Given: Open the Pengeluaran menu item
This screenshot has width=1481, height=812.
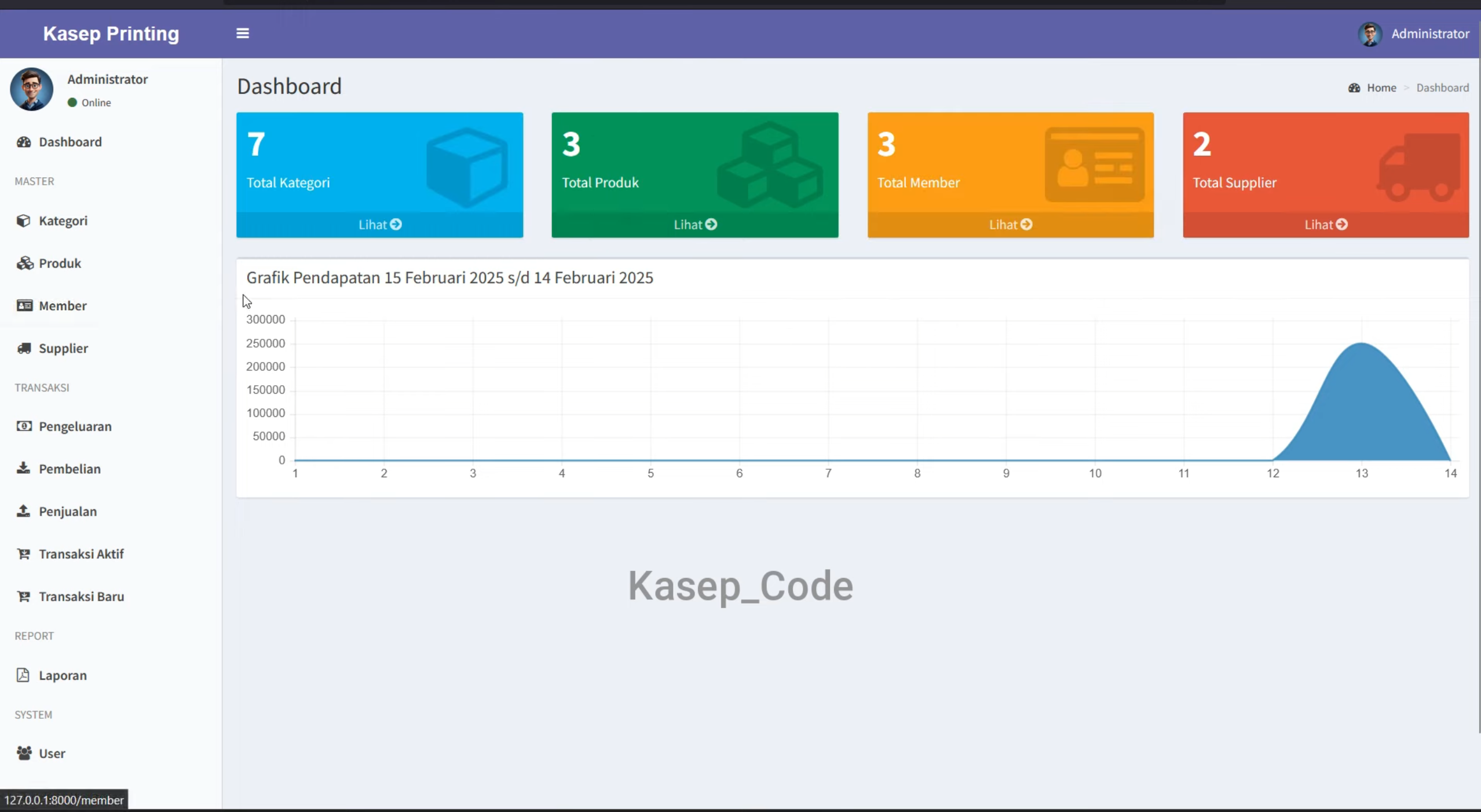Looking at the screenshot, I should (x=111, y=426).
